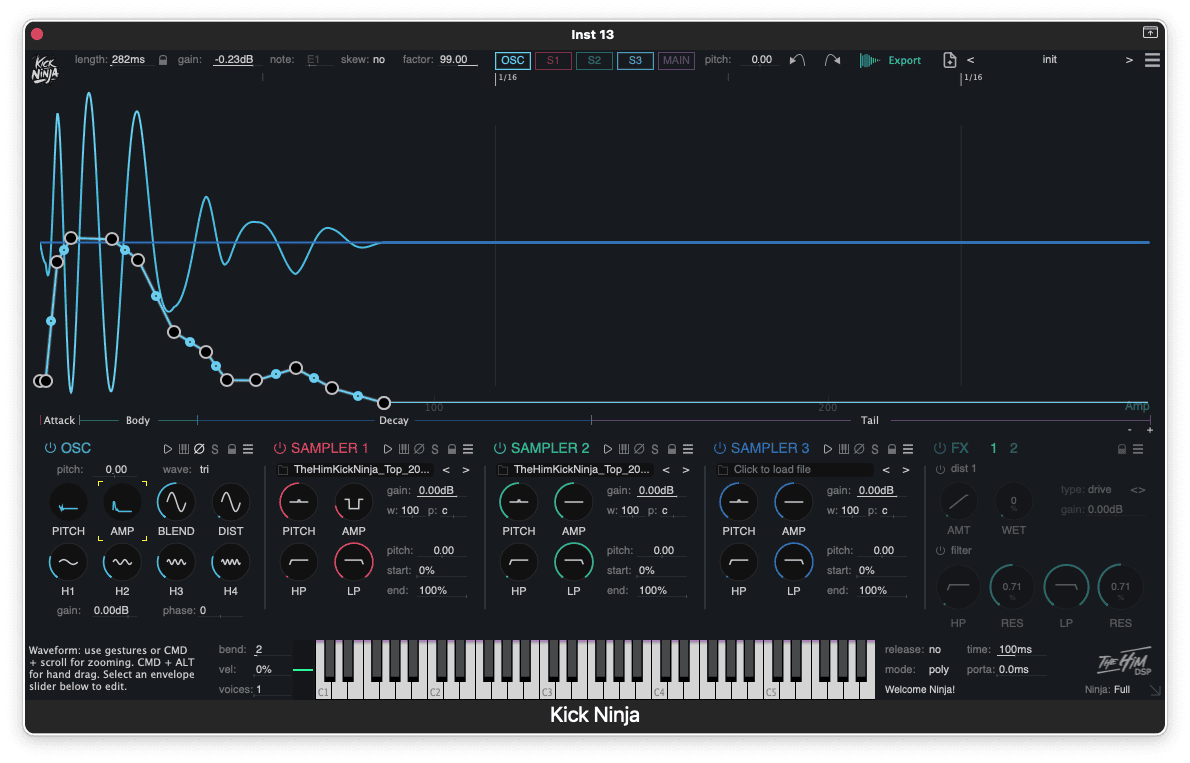The image size is (1190, 763).
Task: Play the Sampler 1 preview
Action: (388, 449)
